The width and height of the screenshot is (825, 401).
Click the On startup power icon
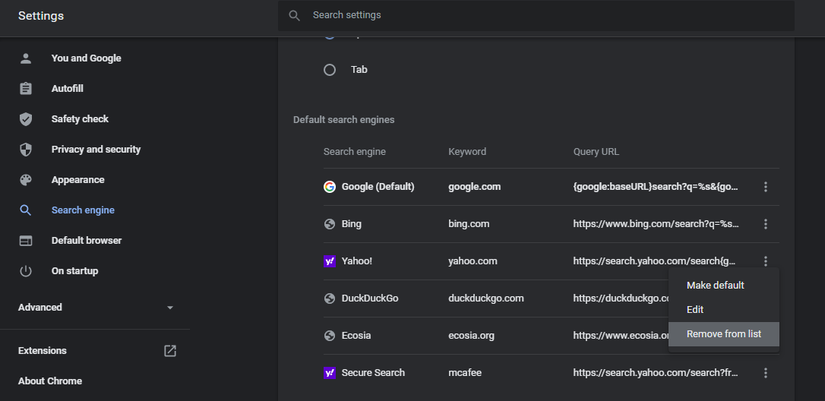point(26,271)
